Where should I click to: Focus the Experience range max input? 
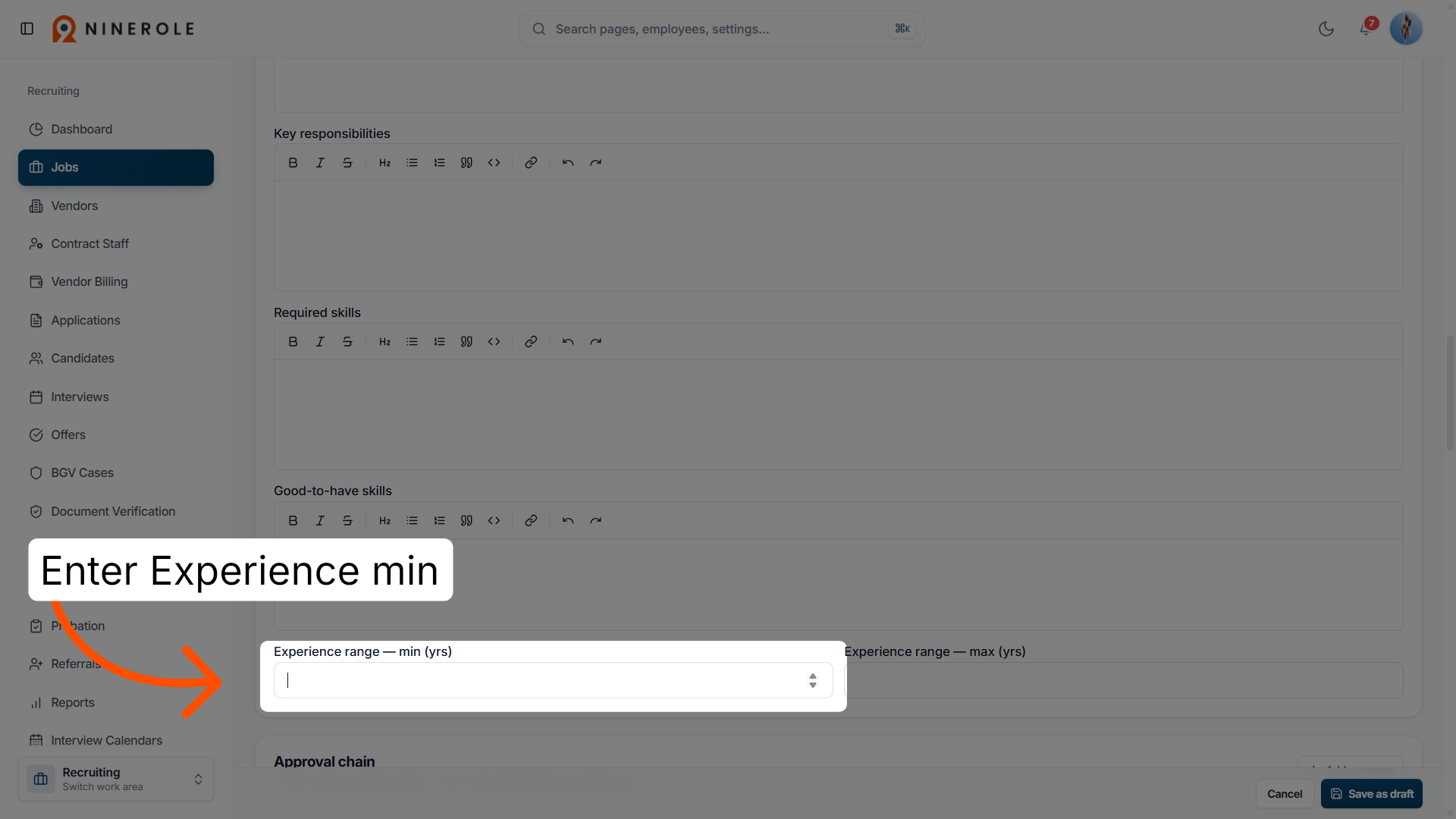point(1125,681)
